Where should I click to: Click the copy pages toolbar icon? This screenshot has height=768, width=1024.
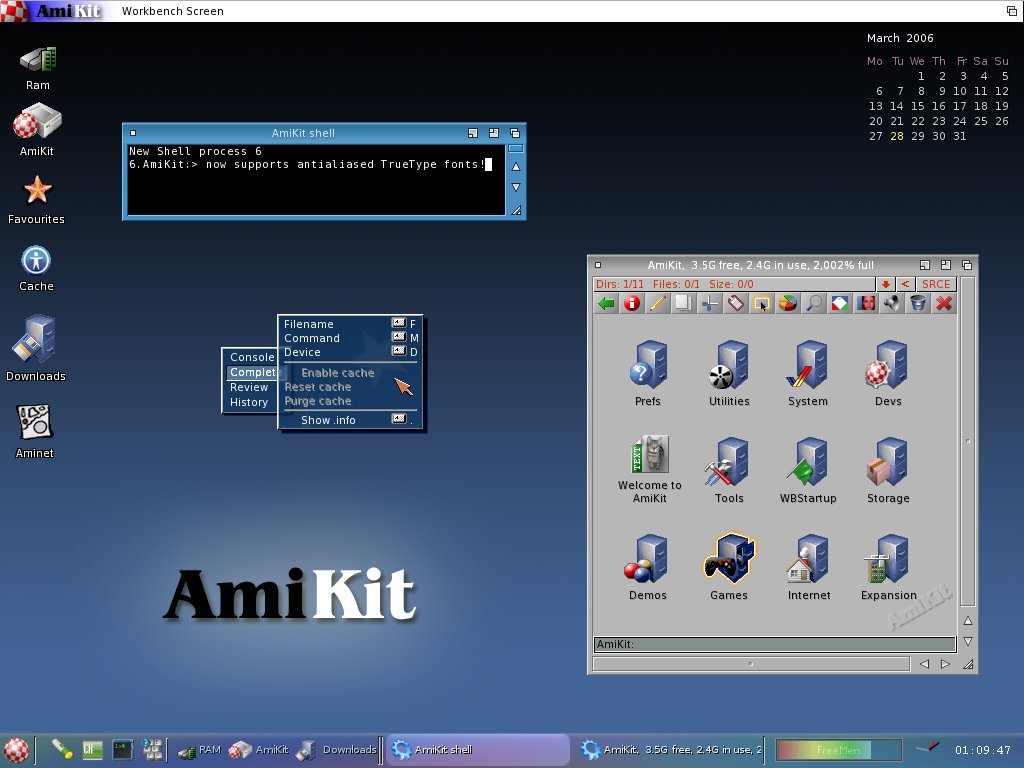(x=683, y=303)
